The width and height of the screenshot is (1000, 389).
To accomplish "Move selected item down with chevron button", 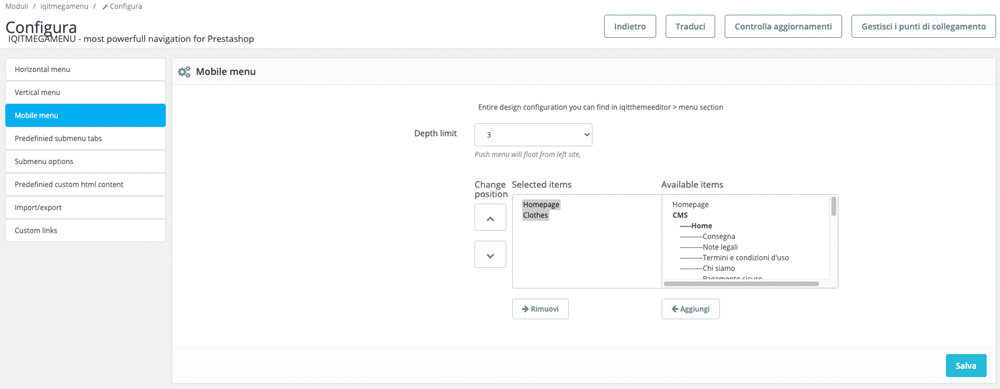I will [x=490, y=254].
